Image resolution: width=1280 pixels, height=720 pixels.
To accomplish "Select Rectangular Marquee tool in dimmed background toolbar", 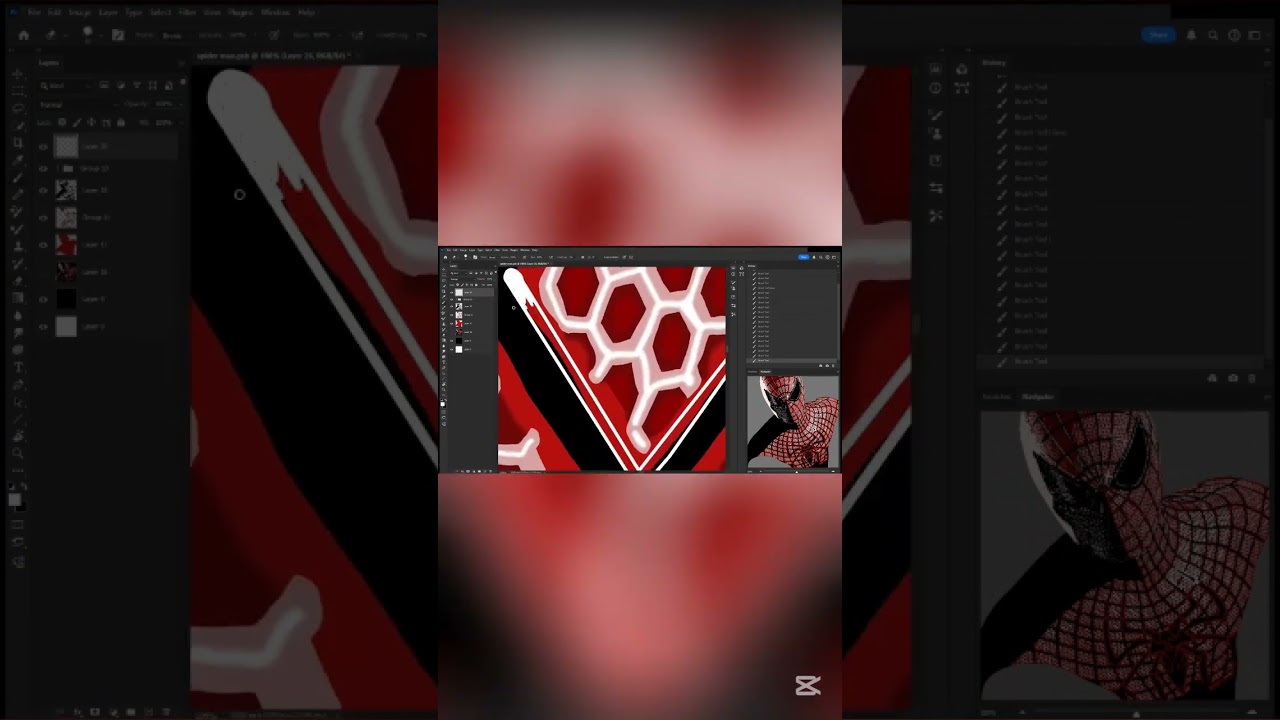I will (x=18, y=92).
